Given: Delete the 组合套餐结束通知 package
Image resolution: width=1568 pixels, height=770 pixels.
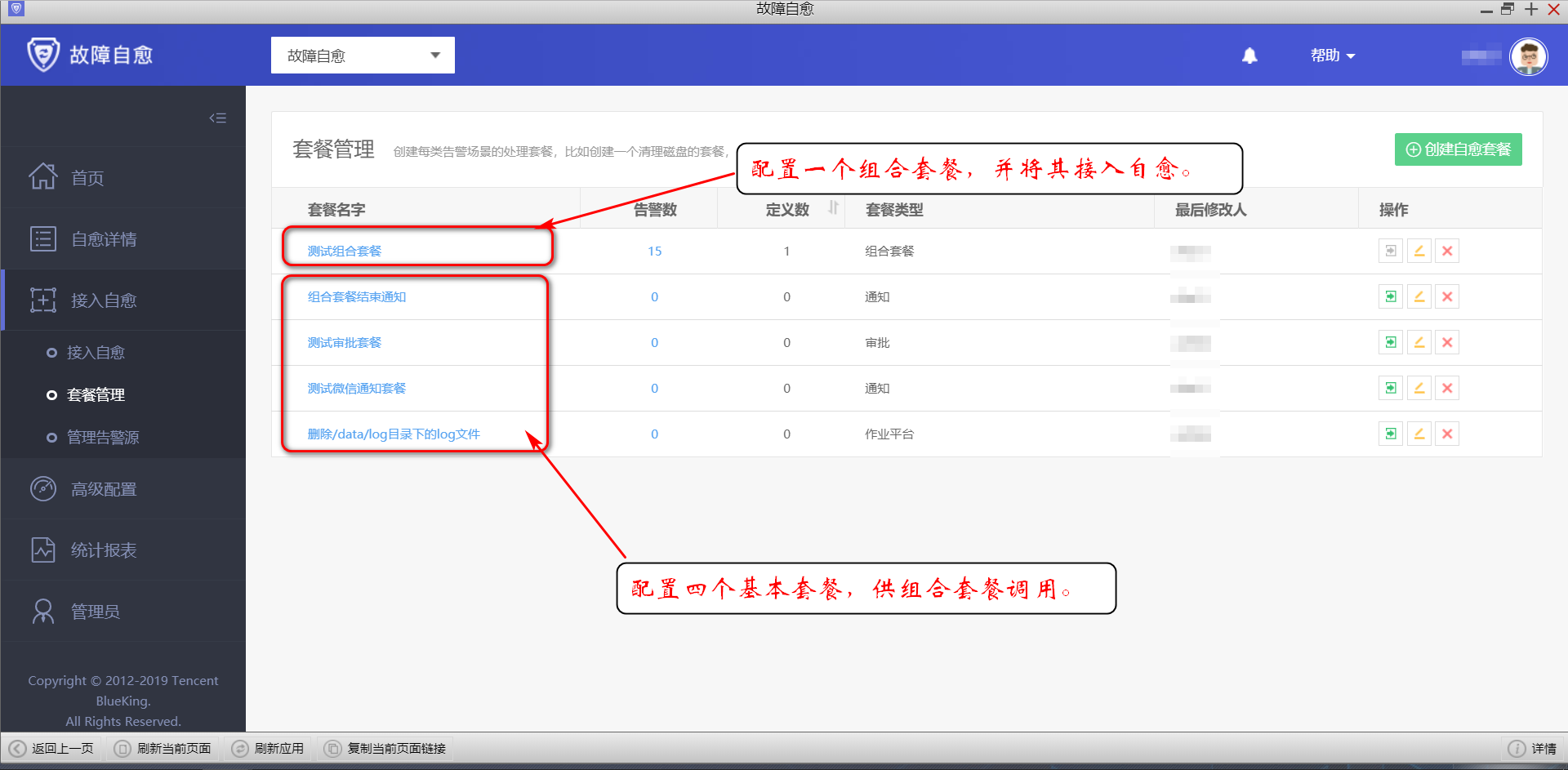Looking at the screenshot, I should coord(1447,296).
